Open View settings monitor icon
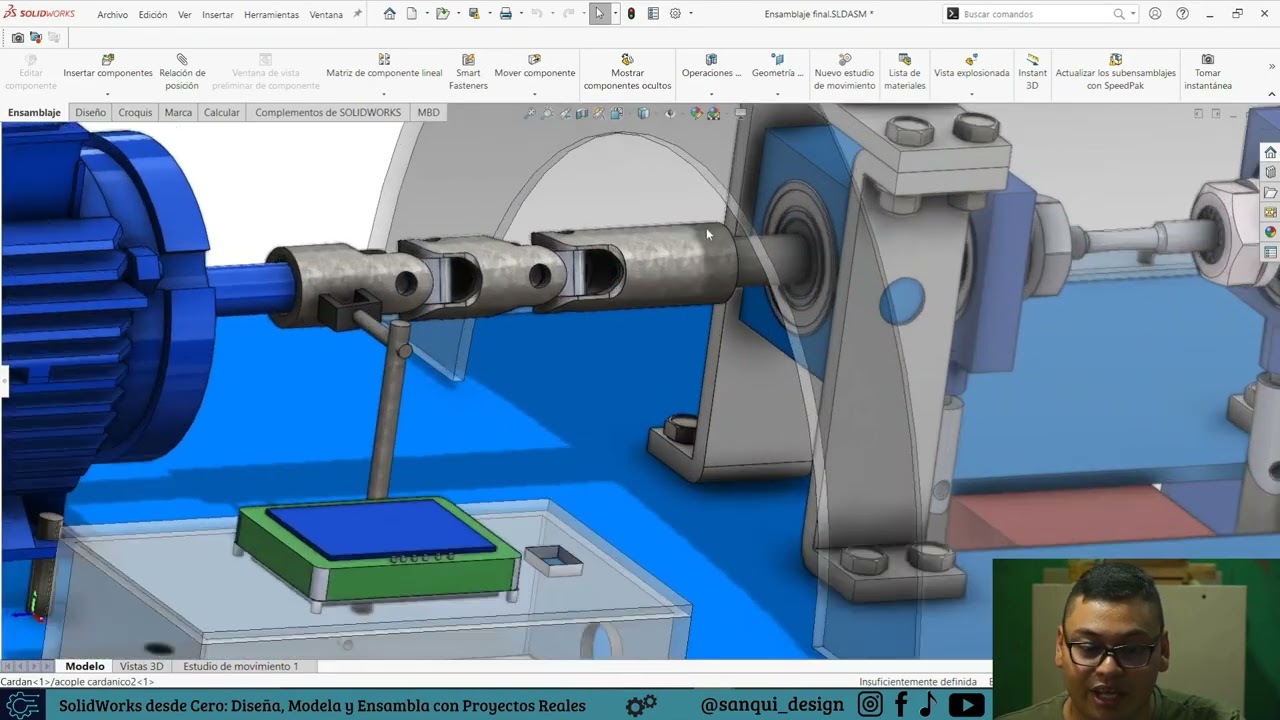The height and width of the screenshot is (720, 1280). coord(740,113)
